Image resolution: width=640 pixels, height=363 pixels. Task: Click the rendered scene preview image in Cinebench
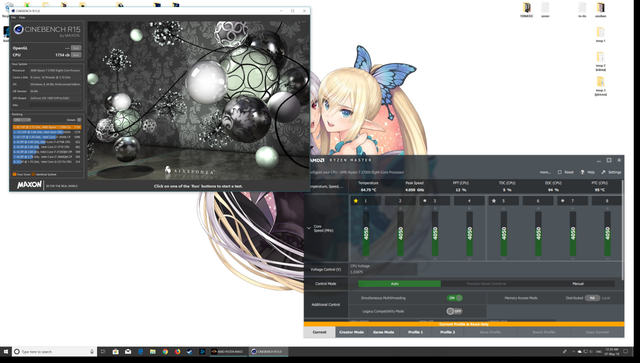coord(198,100)
